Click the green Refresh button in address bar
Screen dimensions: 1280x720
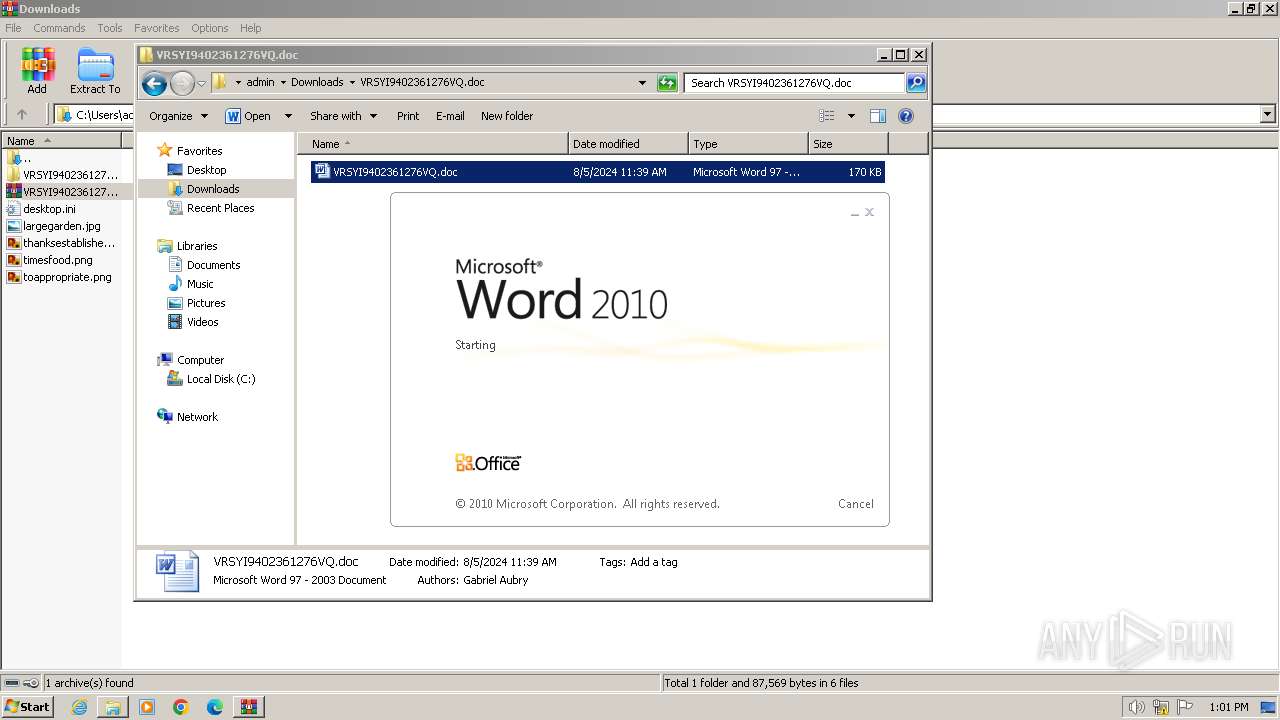click(667, 83)
